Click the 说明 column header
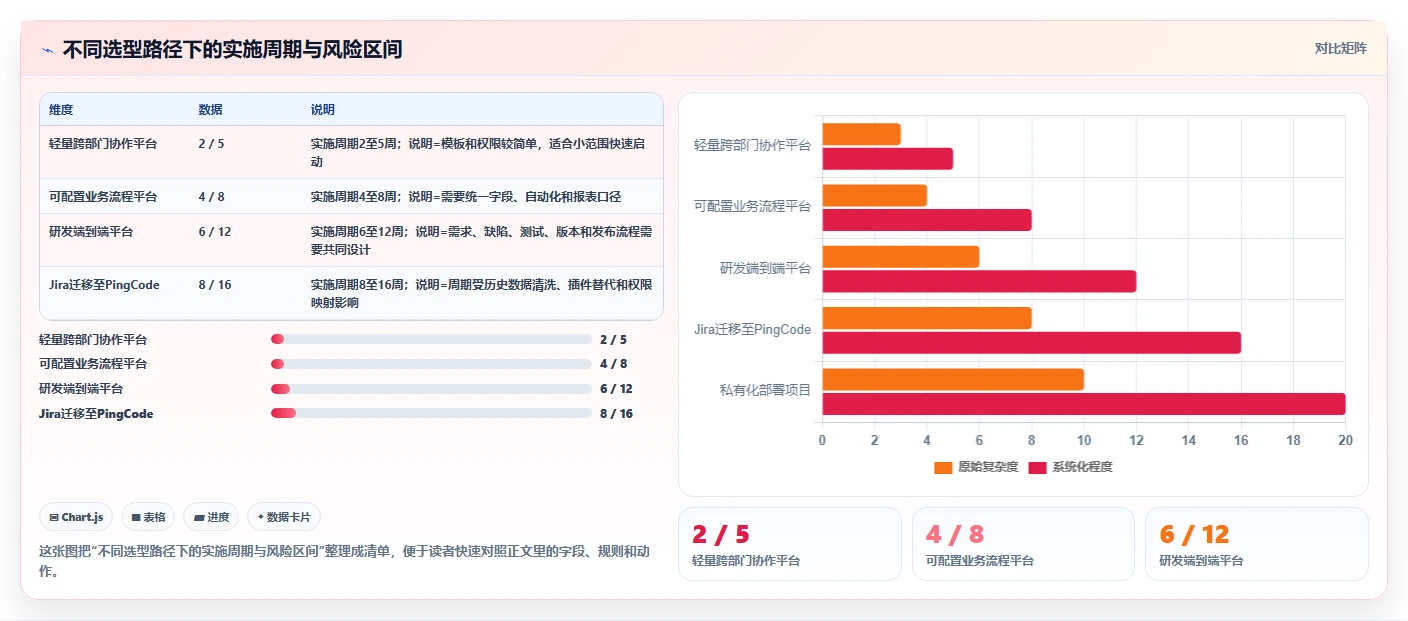This screenshot has width=1408, height=621. (x=322, y=109)
